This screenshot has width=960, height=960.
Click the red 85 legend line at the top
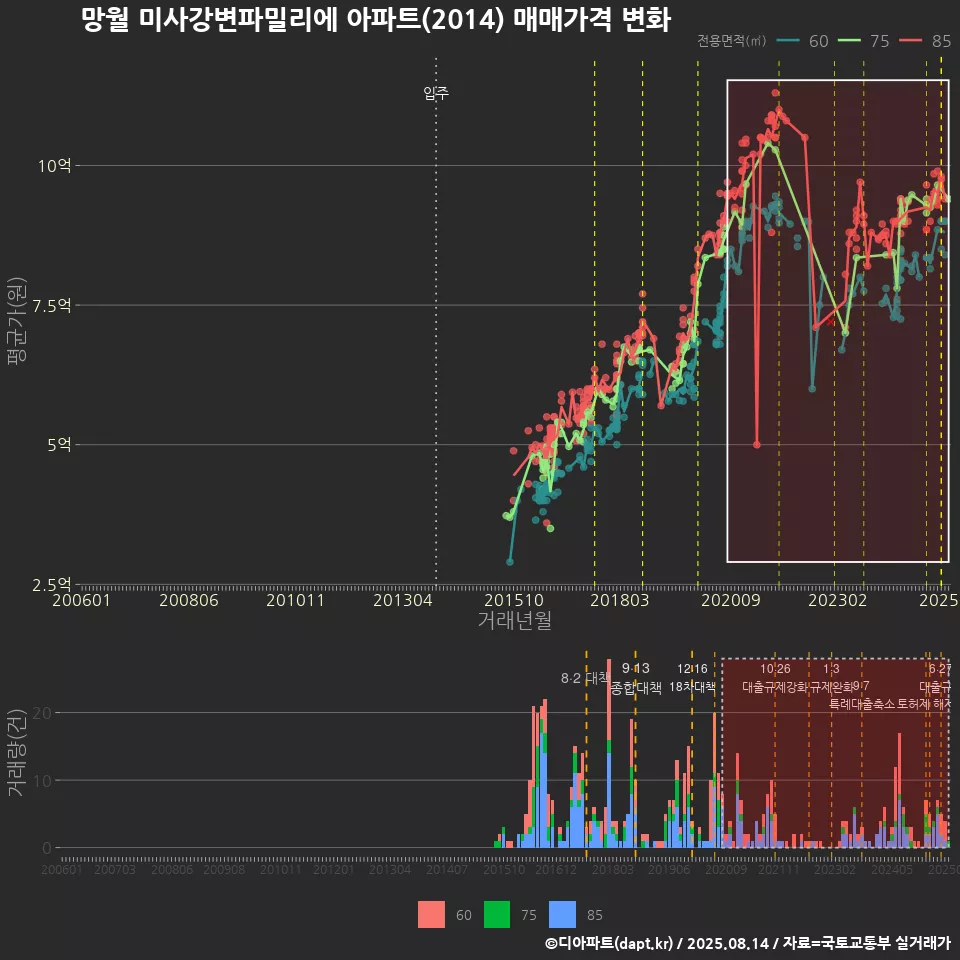910,41
